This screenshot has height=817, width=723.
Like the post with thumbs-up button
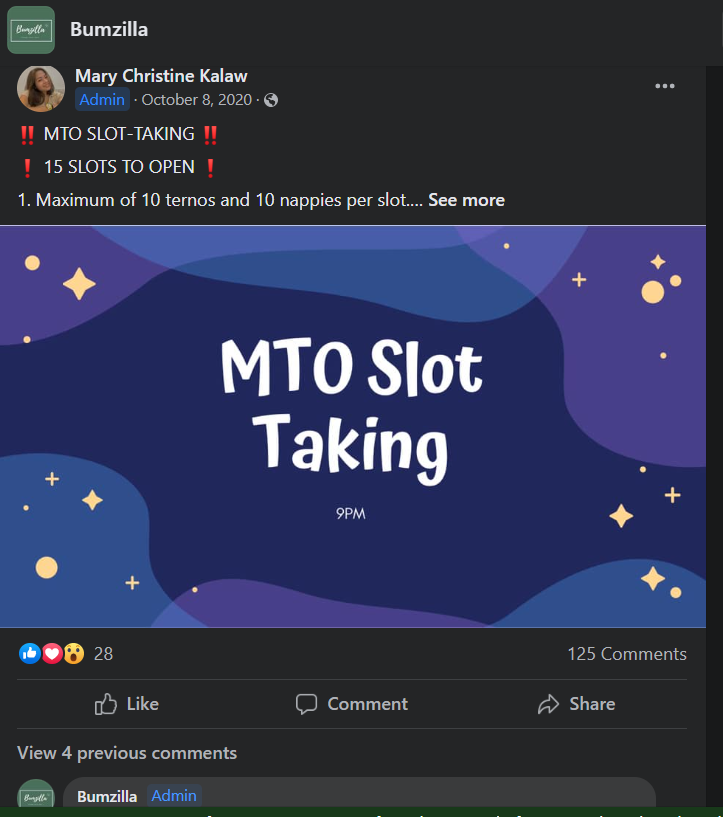coord(126,704)
